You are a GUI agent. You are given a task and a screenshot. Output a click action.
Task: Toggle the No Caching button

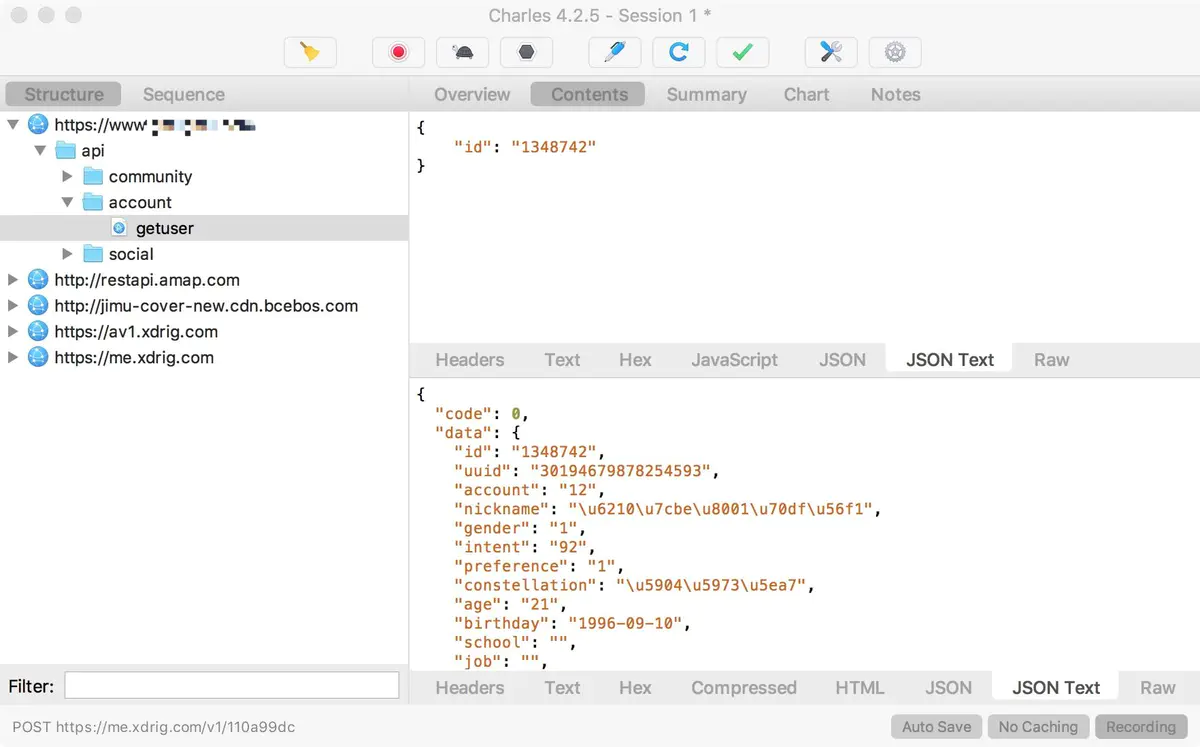tap(1038, 727)
